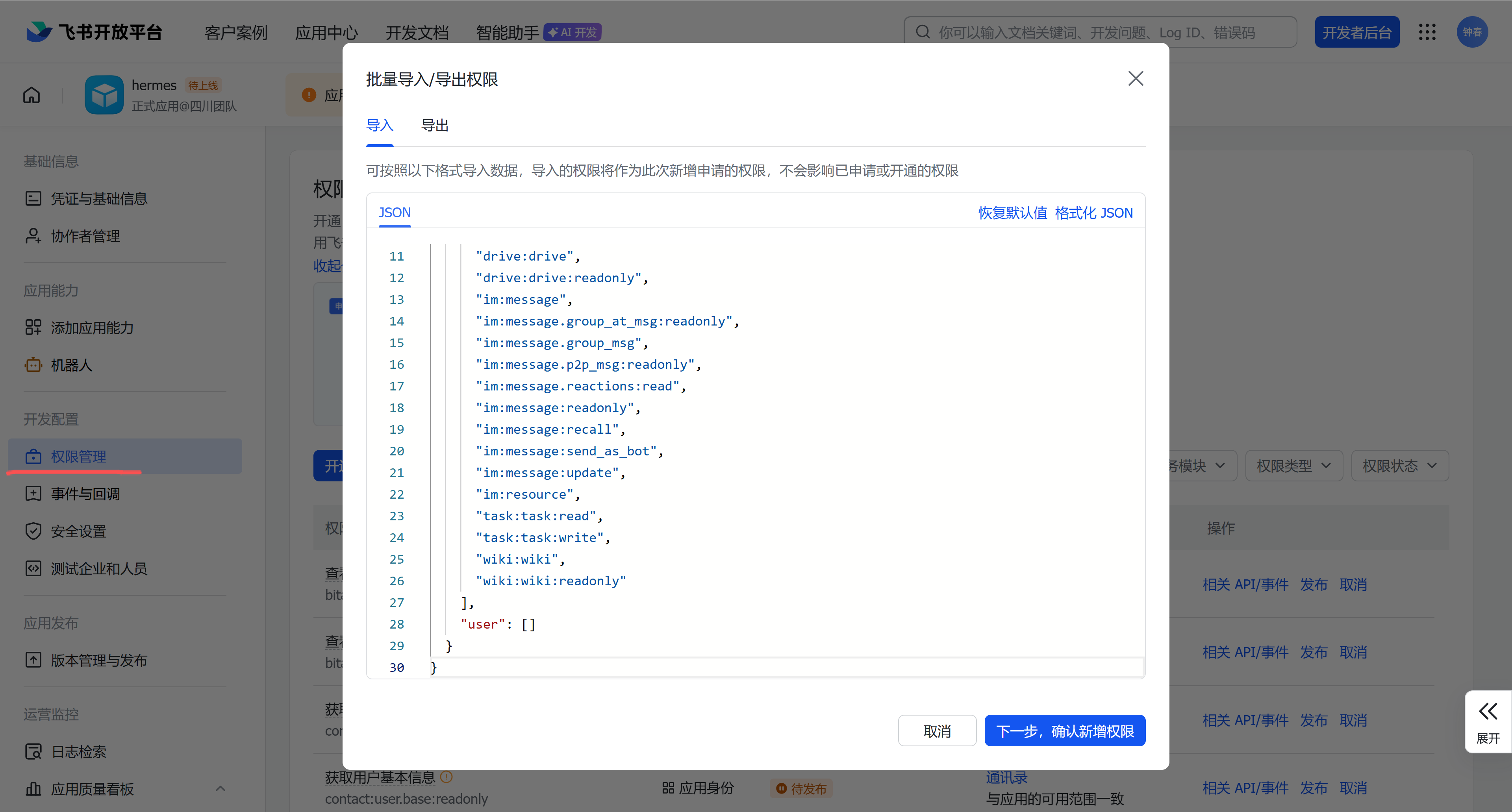Open the 机器人 sidebar item

[x=125, y=365]
